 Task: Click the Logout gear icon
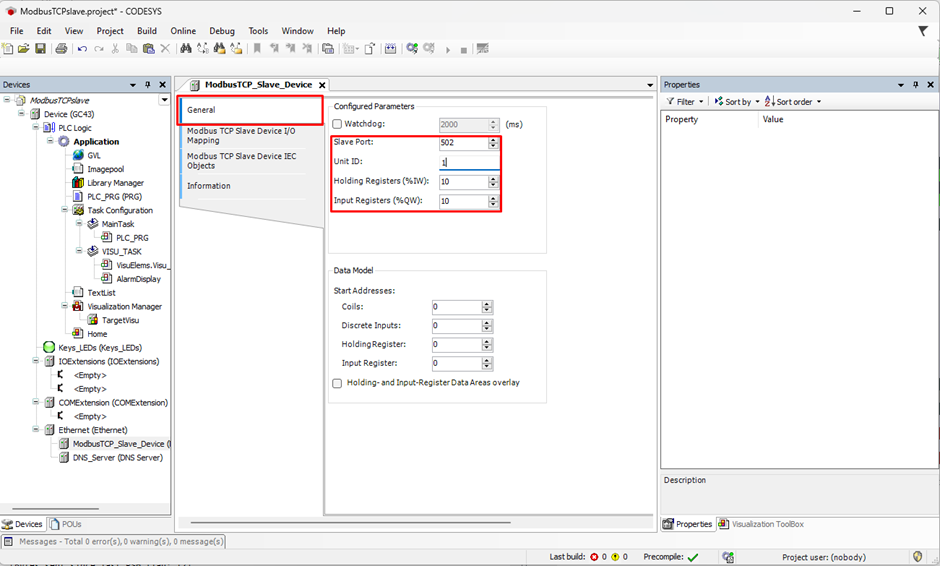(429, 49)
